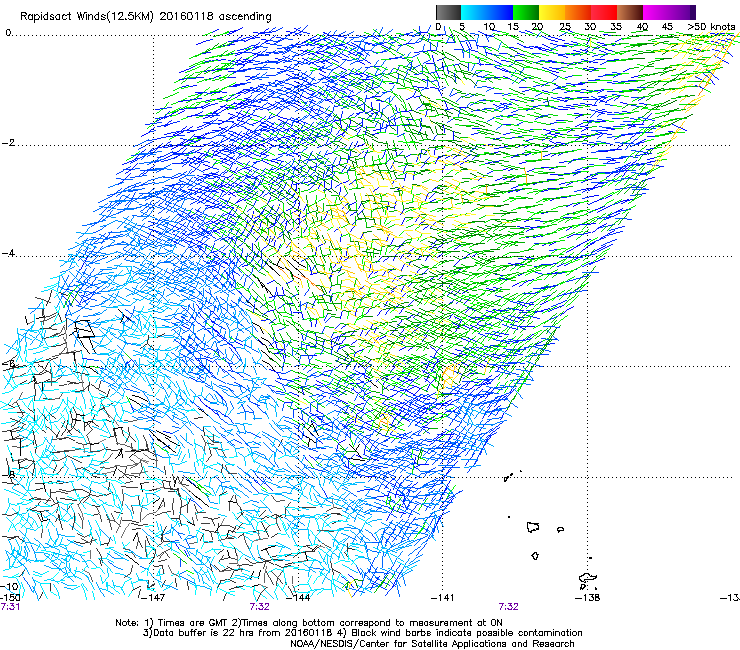The height and width of the screenshot is (650, 740).
Task: Click the longitude label "-150"
Action: [10, 598]
